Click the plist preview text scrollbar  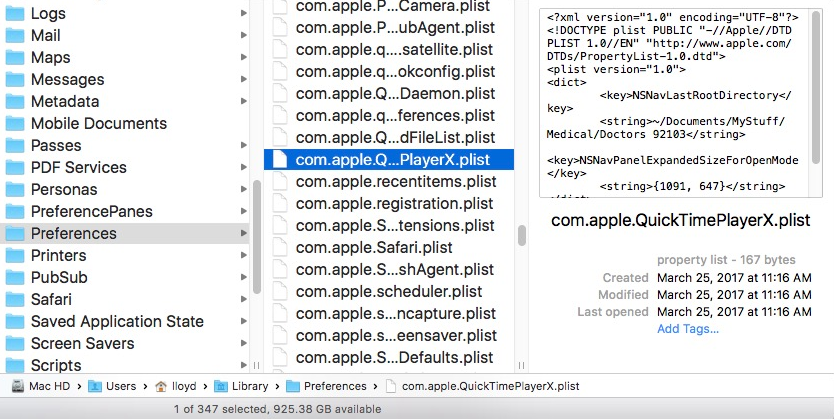tap(816, 88)
